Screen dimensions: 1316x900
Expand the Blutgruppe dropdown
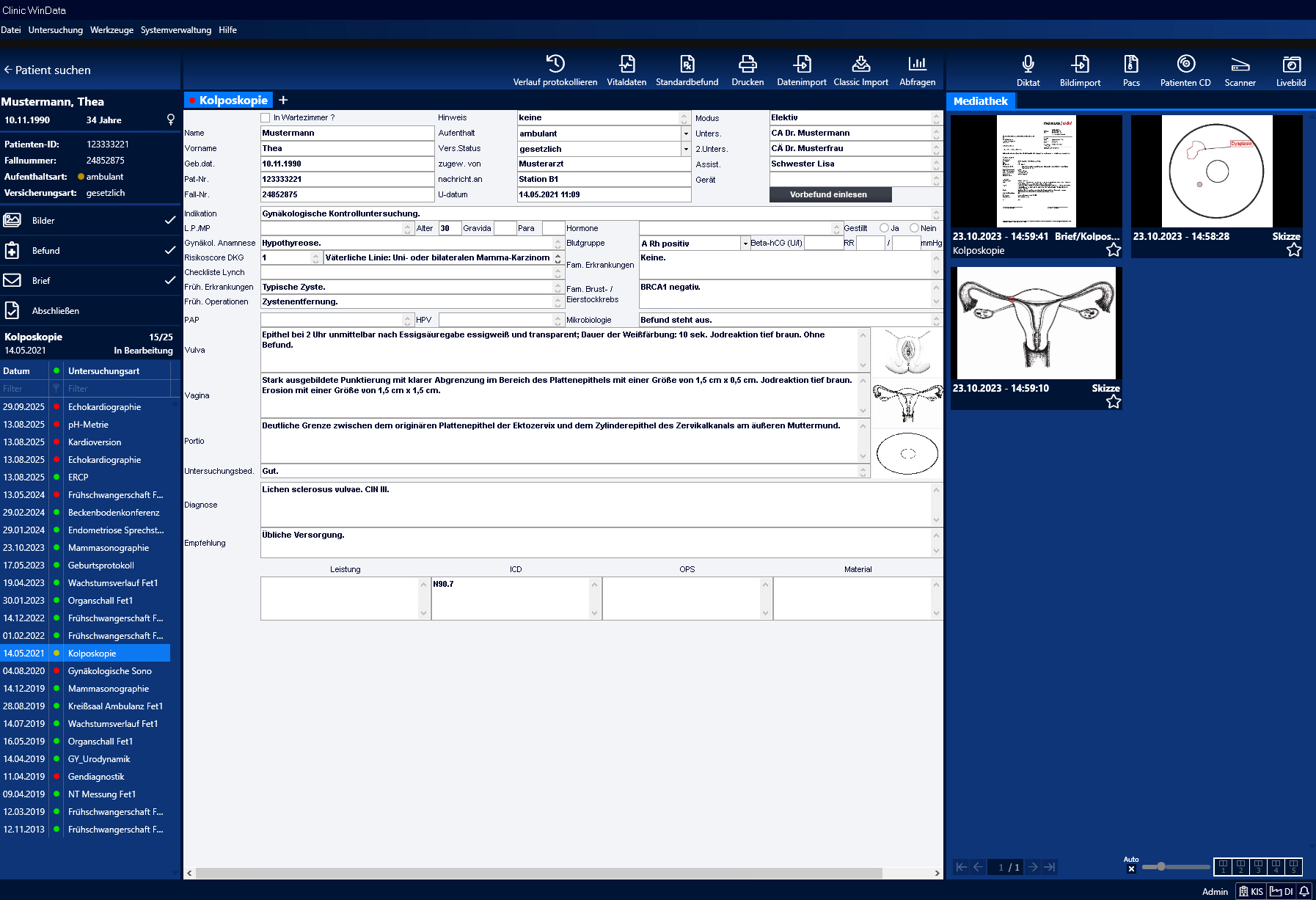pos(745,244)
